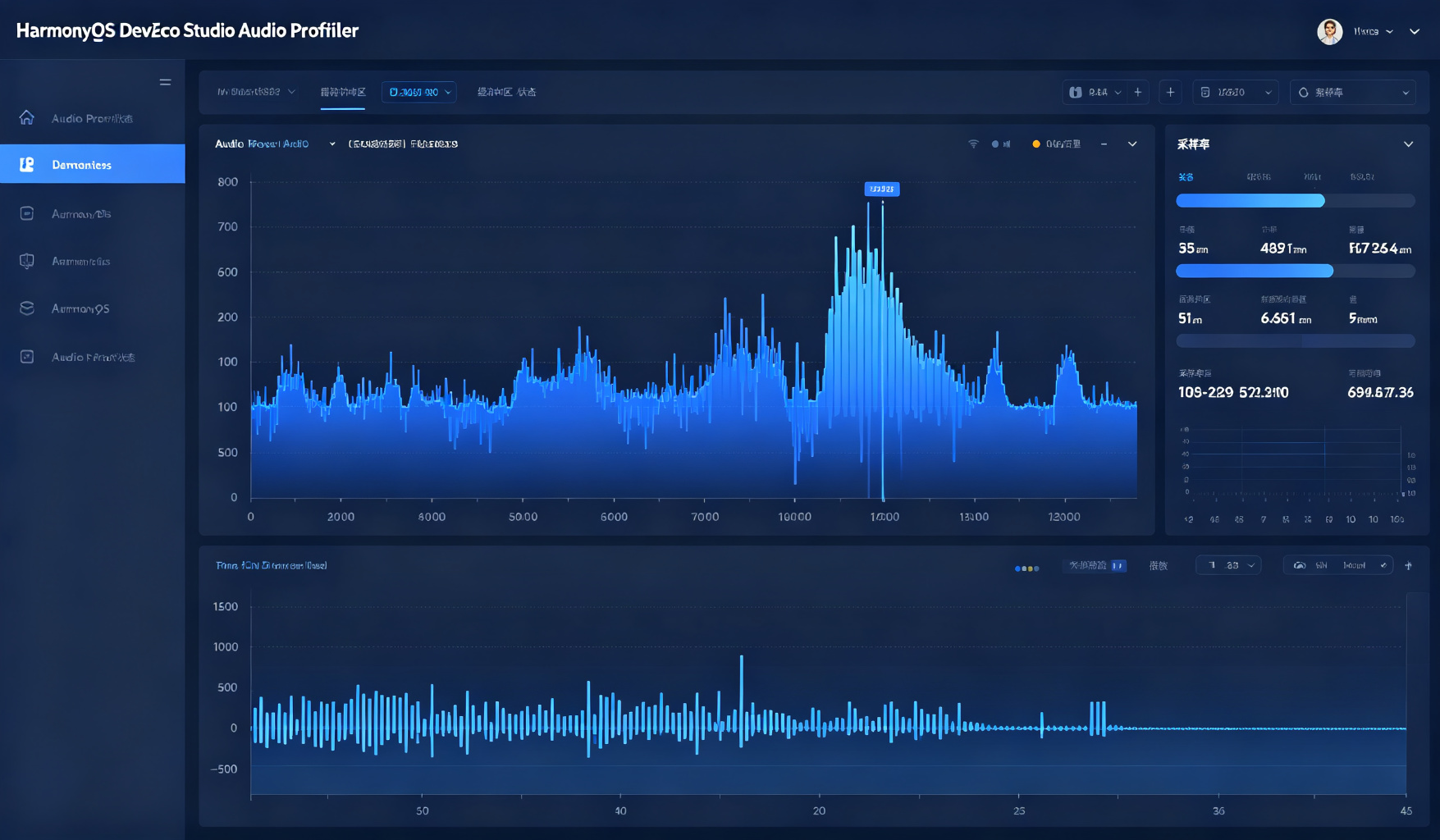Select the last tab in the tab bar
This screenshot has height=840, width=1440.
tap(507, 92)
